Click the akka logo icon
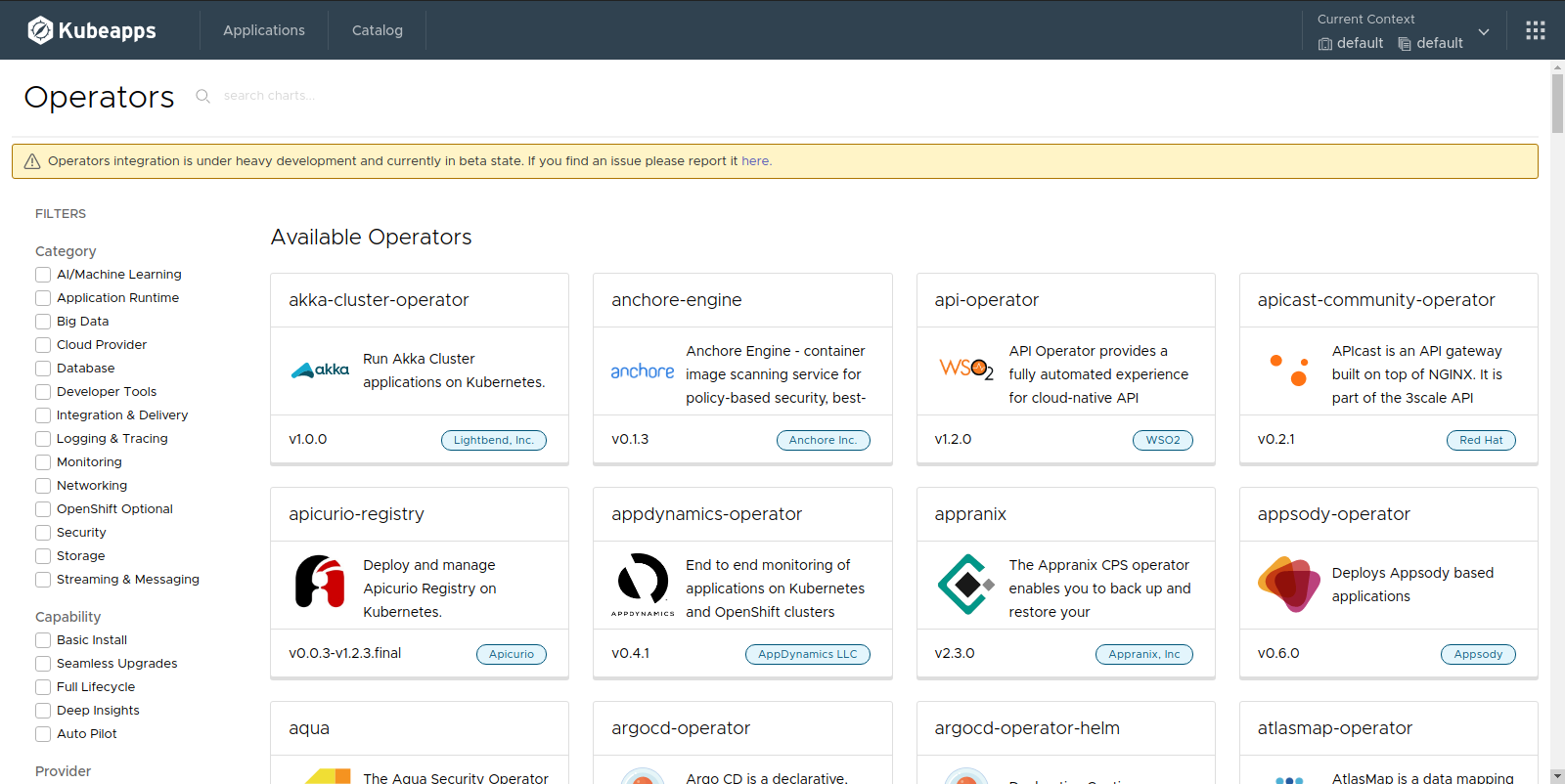Image resolution: width=1565 pixels, height=784 pixels. click(320, 370)
